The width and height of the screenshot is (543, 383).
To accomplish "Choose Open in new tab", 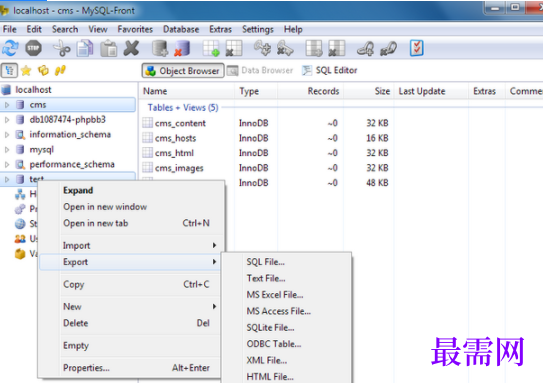I will (x=130, y=223).
